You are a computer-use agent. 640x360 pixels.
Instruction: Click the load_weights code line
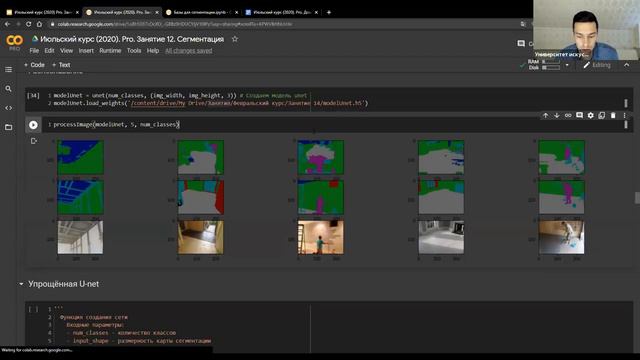click(x=211, y=103)
